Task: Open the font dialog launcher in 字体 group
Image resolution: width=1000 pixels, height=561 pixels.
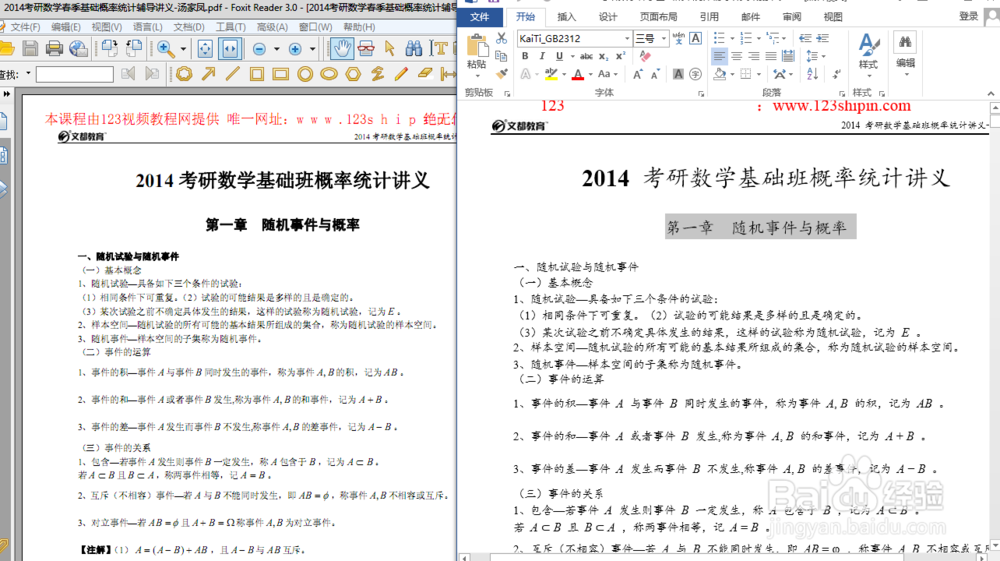Action: pyautogui.click(x=701, y=93)
